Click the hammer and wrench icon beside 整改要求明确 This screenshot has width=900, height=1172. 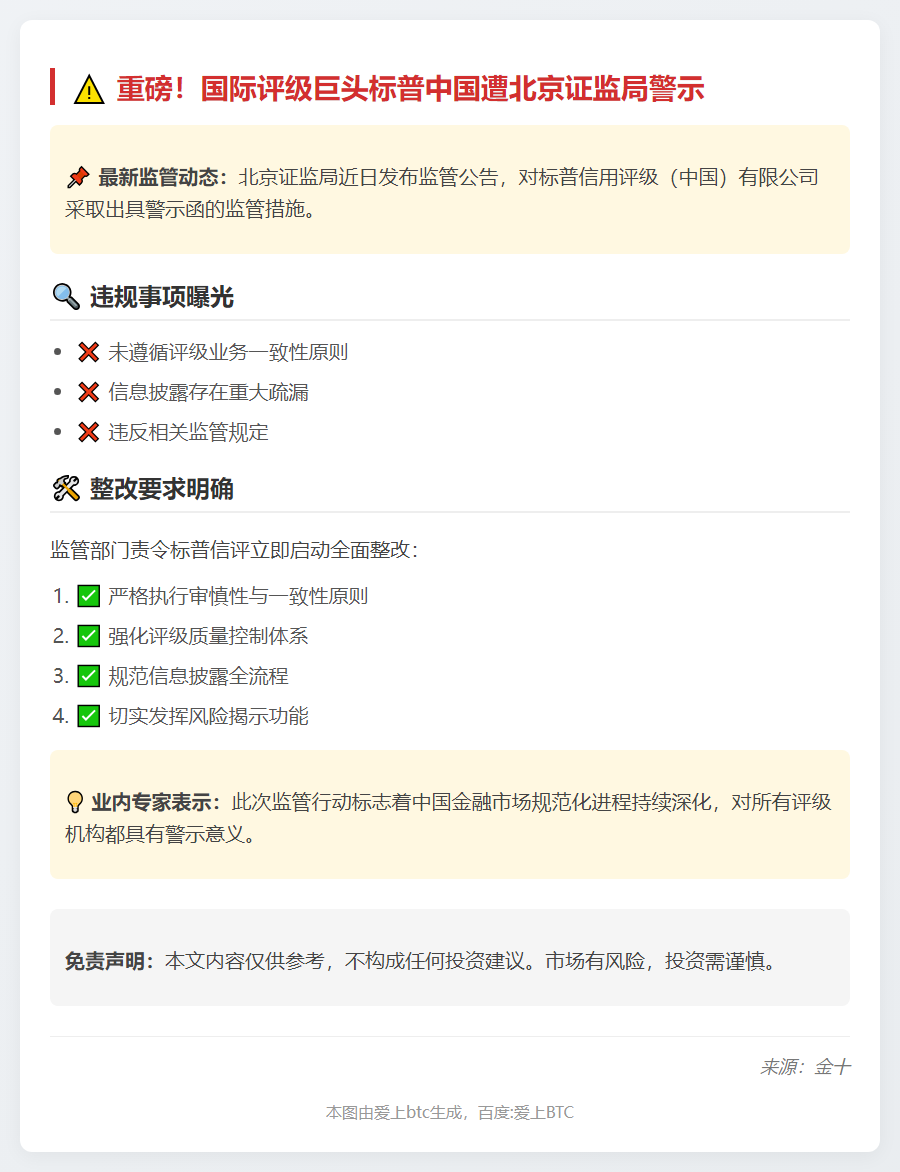click(65, 488)
